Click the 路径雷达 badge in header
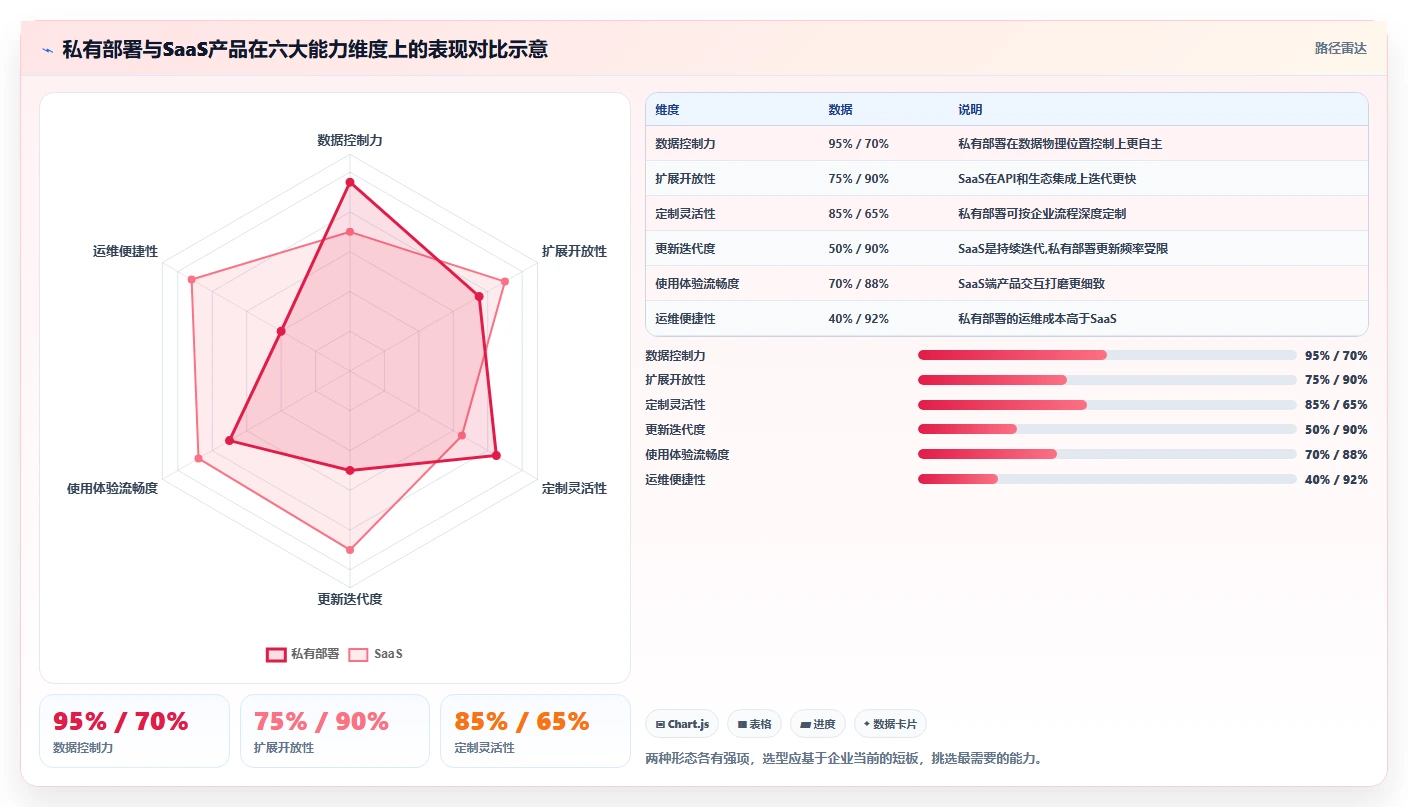Image resolution: width=1408 pixels, height=807 pixels. click(x=1340, y=48)
